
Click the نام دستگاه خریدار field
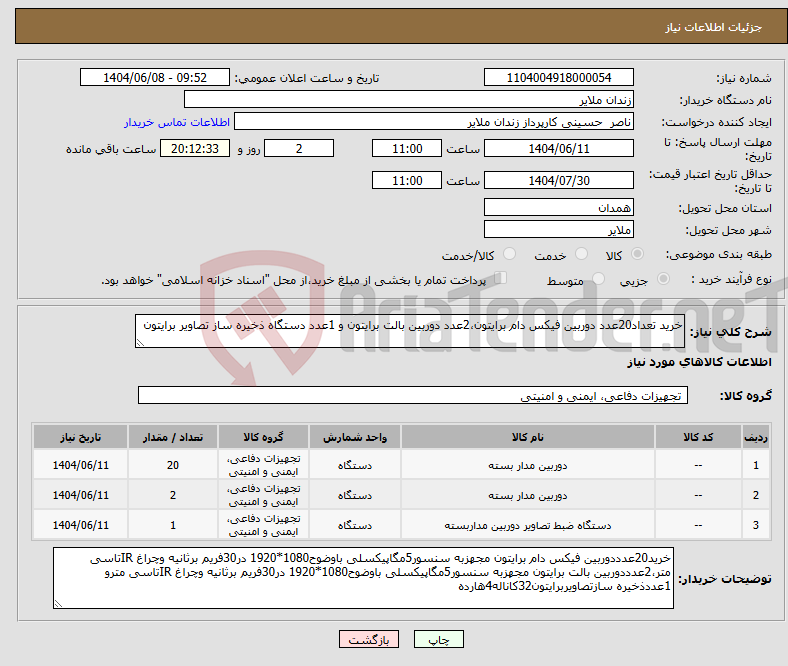(x=409, y=100)
